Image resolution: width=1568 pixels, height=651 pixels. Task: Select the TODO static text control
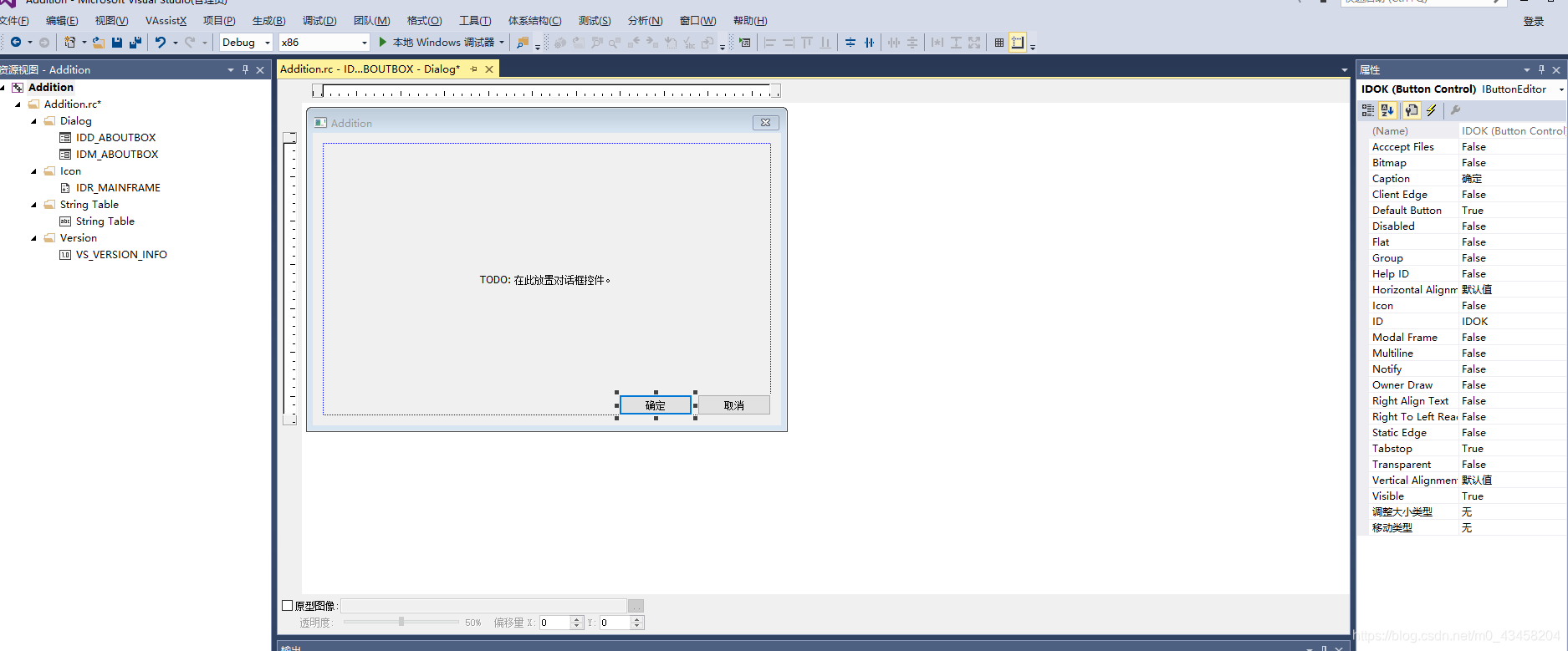pyautogui.click(x=545, y=280)
